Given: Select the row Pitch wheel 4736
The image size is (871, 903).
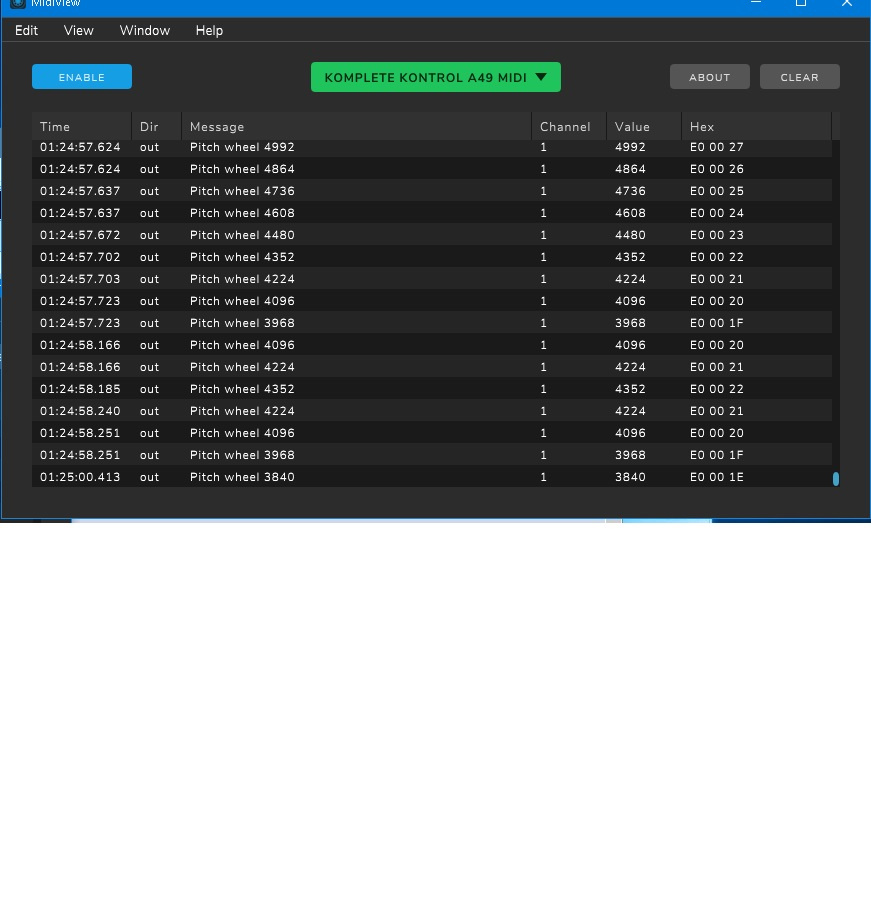Looking at the screenshot, I should pyautogui.click(x=432, y=191).
